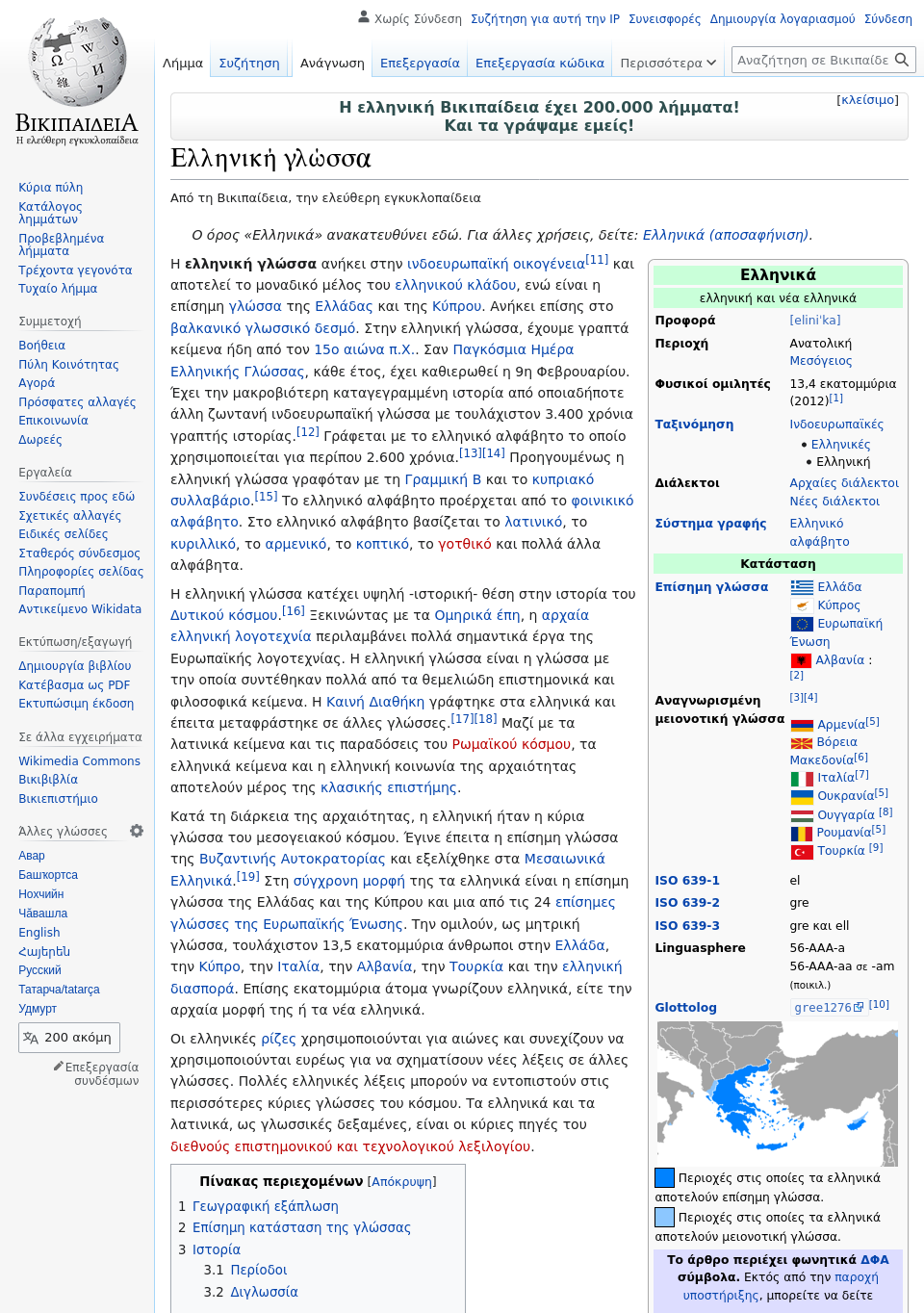Click the European Union flag icon
Viewport: 924px width, 1313px height.
pos(802,623)
